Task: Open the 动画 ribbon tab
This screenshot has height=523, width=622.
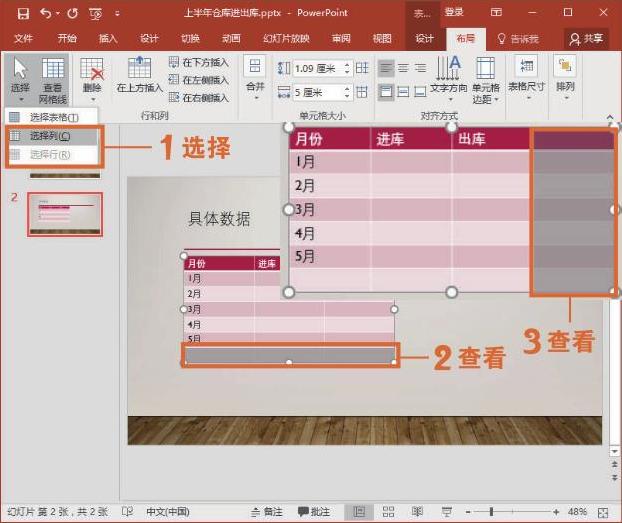Action: click(x=231, y=38)
